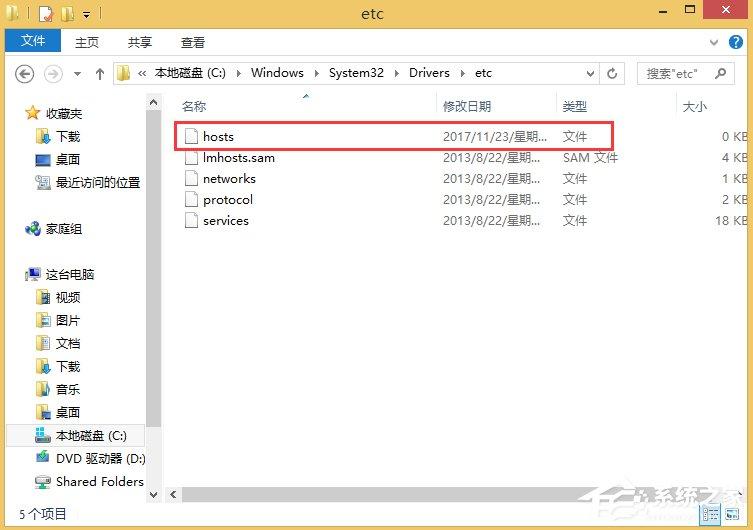The image size is (753, 530).
Task: Open the 音乐 folder in sidebar
Action: tap(67, 389)
